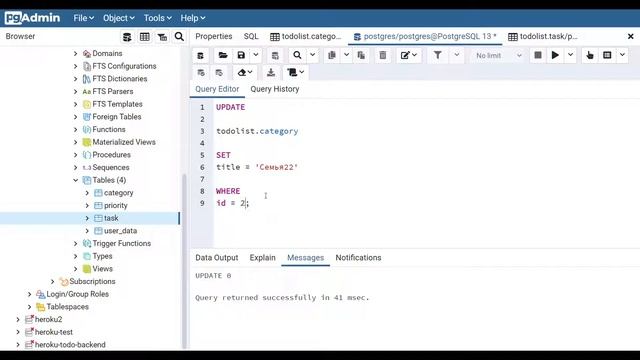
Task: Click the Delete trash icon
Action: pos(382,55)
